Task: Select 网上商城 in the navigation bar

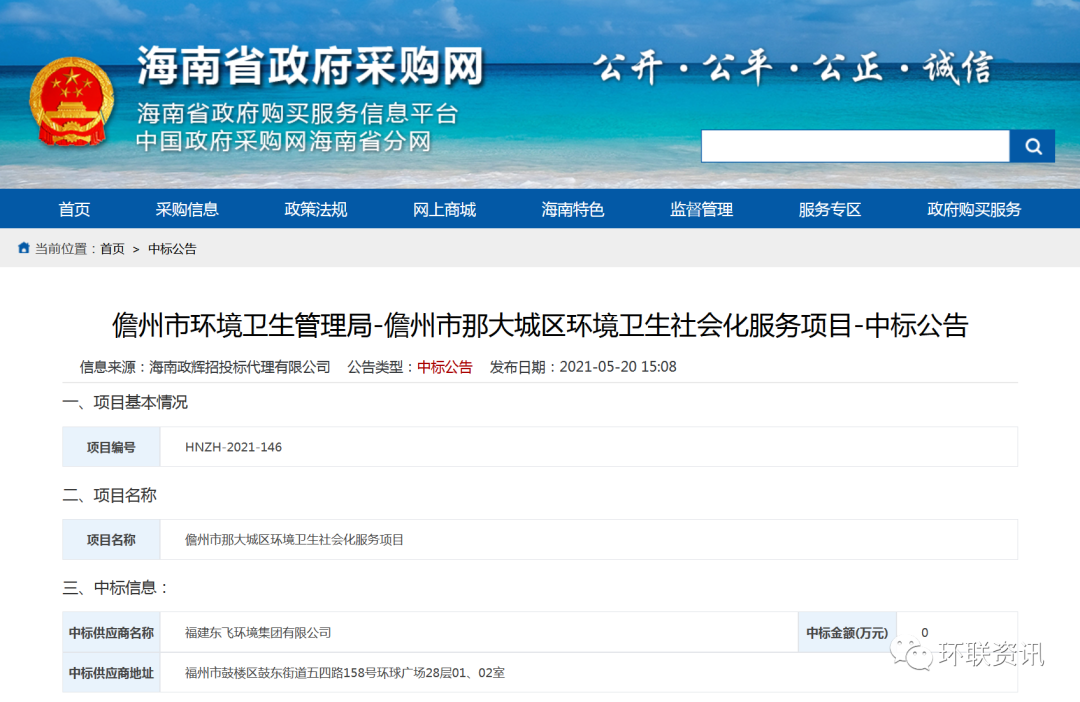Action: coord(444,209)
